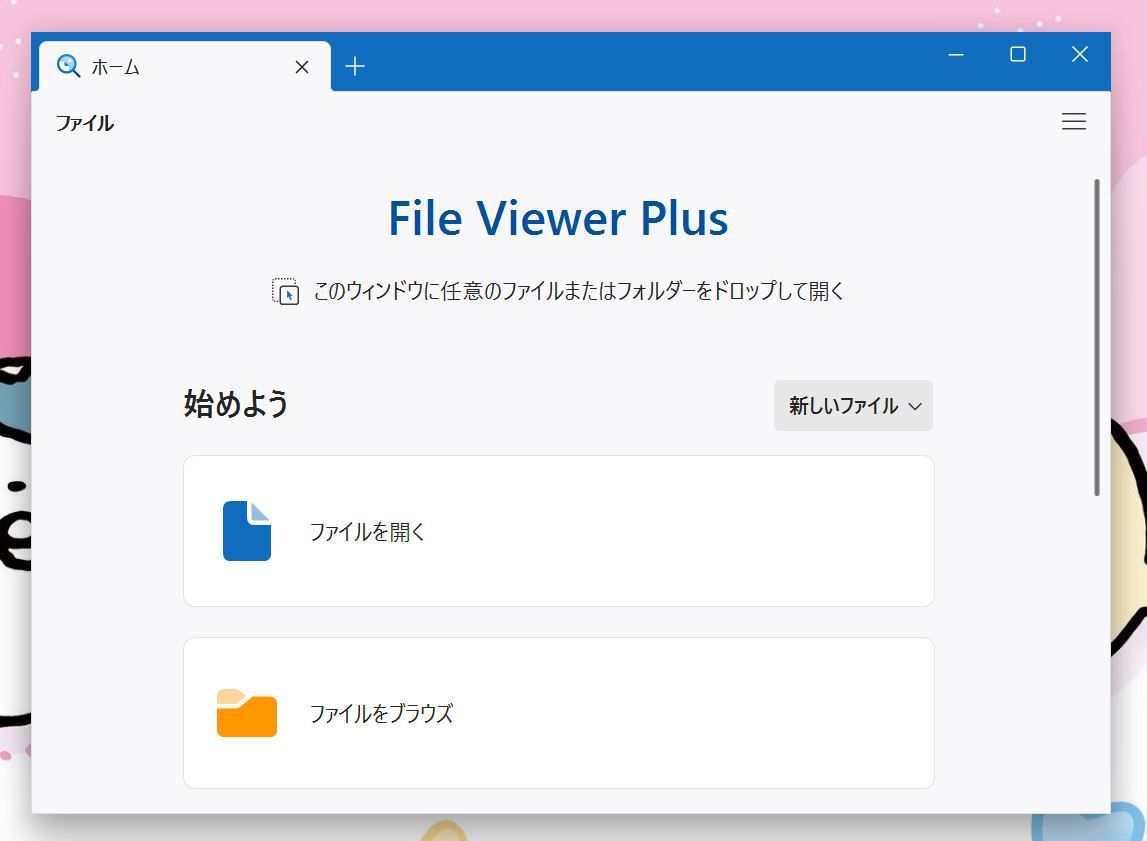Image resolution: width=1147 pixels, height=841 pixels.
Task: Close the ホーム tab
Action: (x=301, y=67)
